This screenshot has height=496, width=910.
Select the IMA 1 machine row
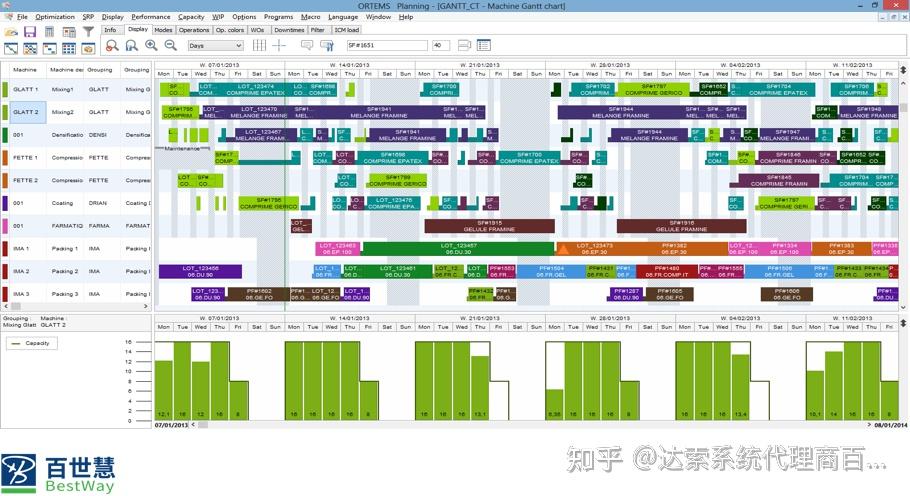[x=77, y=248]
